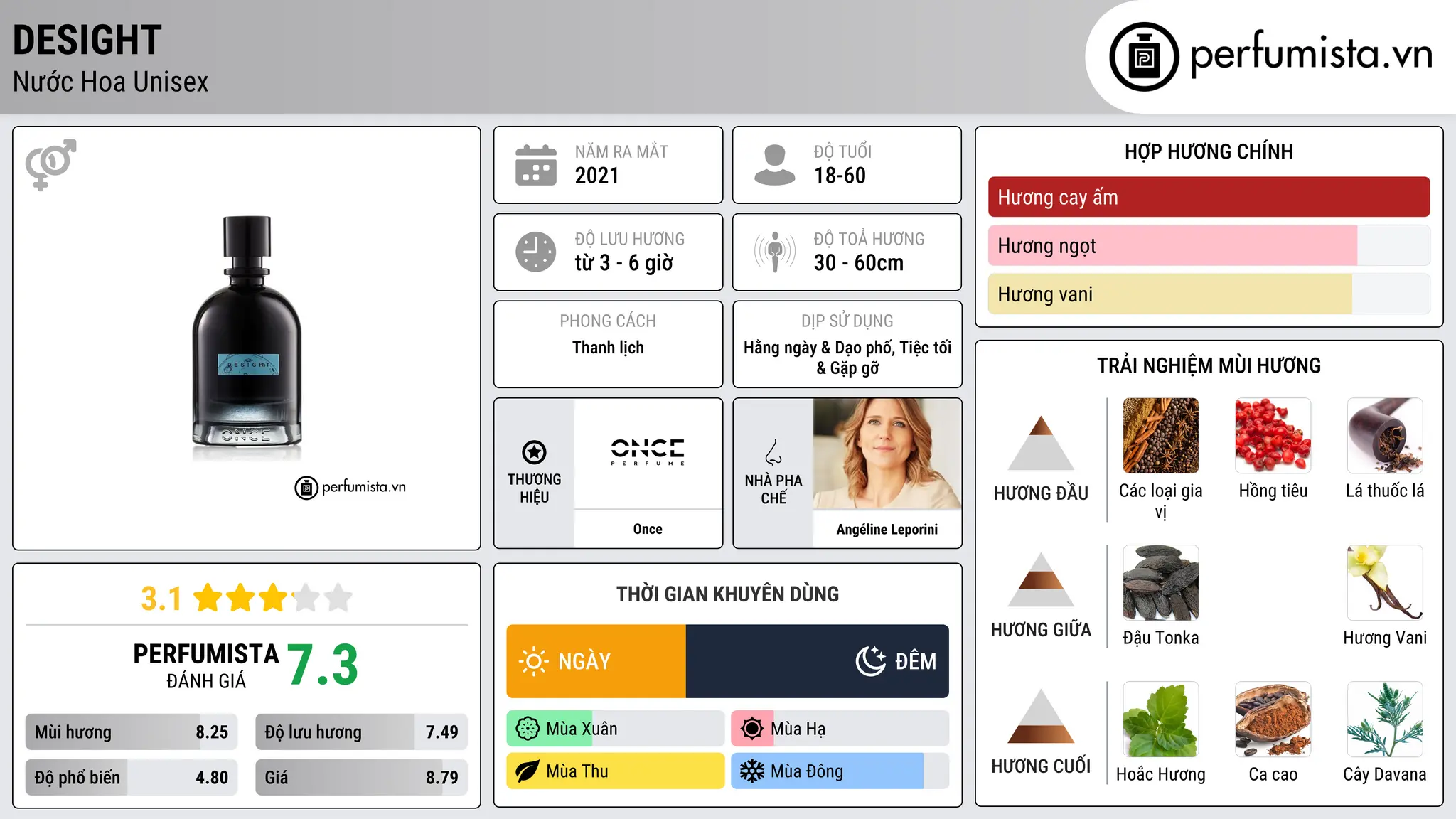Click the sun icon in the Ngày bar
This screenshot has width=1456, height=819.
click(x=534, y=661)
